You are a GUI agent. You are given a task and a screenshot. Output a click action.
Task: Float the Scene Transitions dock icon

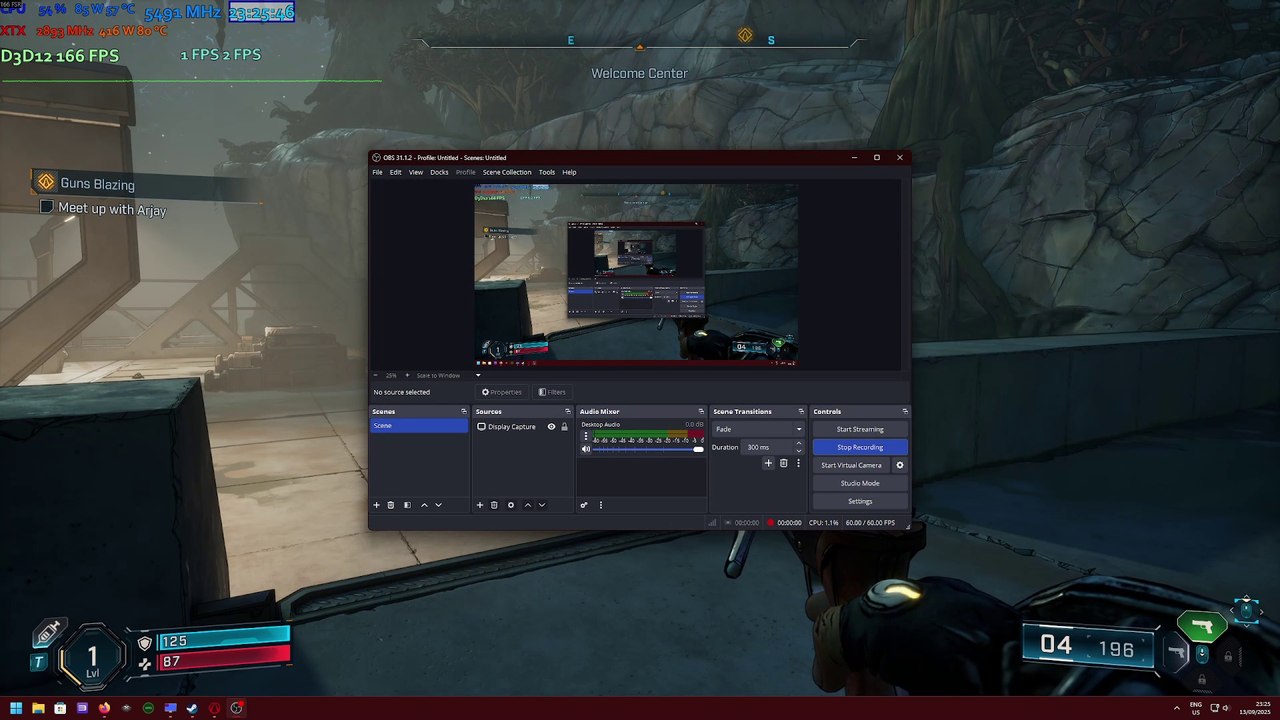[801, 411]
